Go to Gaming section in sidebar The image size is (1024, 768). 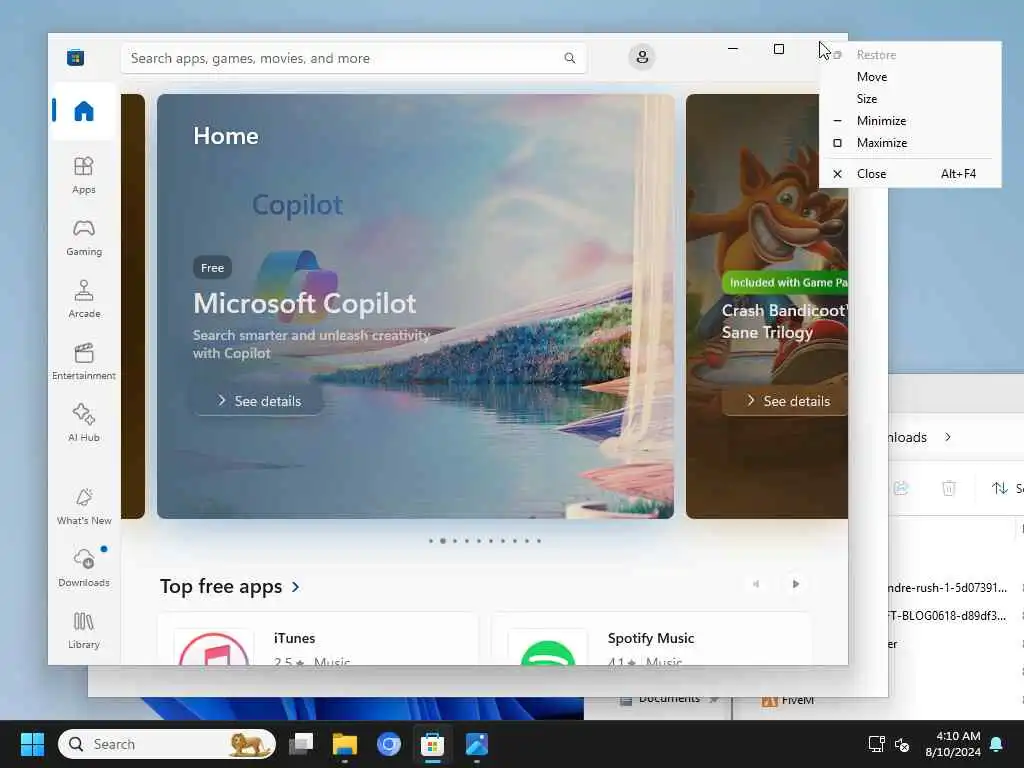[84, 237]
